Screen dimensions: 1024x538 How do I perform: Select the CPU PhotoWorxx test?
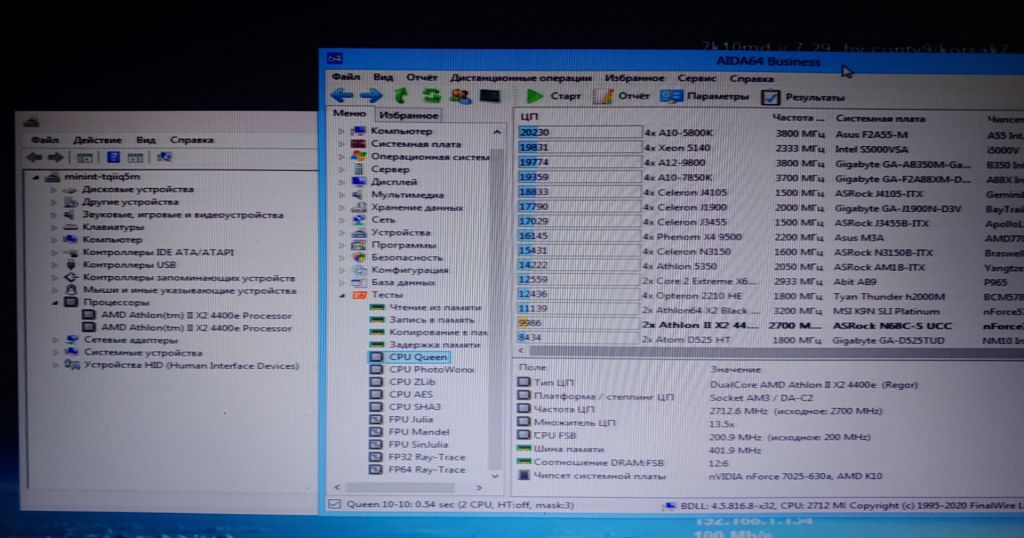[x=431, y=370]
